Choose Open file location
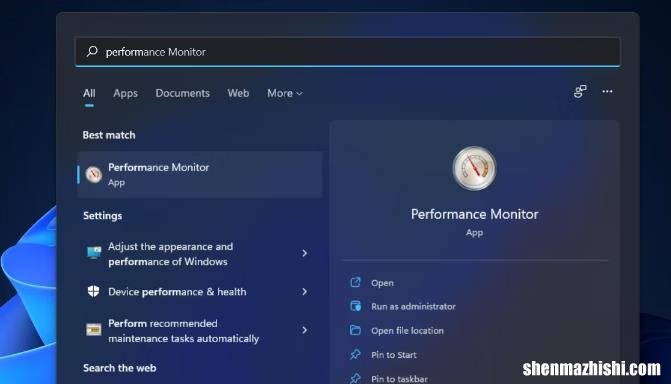 407,330
